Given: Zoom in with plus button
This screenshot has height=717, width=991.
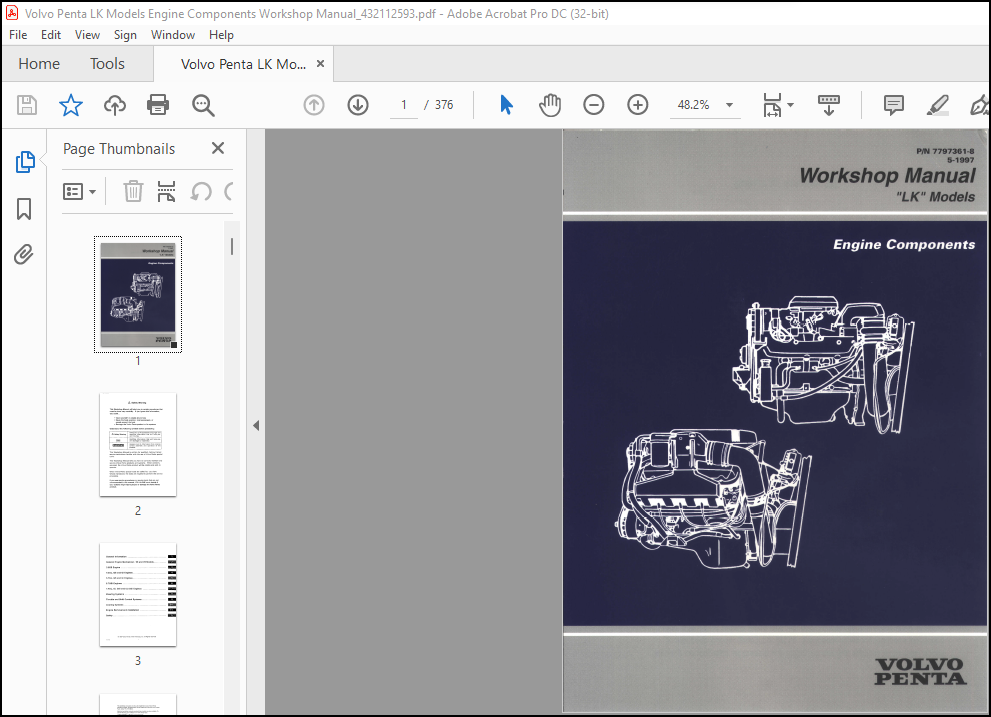Looking at the screenshot, I should pos(638,105).
